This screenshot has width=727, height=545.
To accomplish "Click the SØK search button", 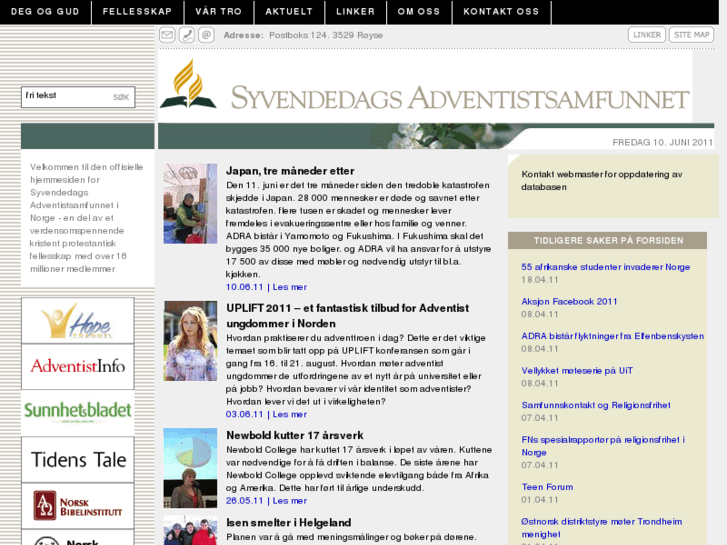I will 121,97.
